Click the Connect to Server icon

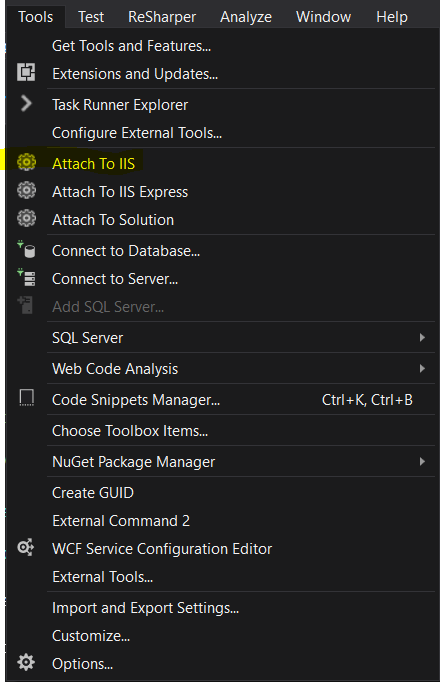[x=26, y=277]
